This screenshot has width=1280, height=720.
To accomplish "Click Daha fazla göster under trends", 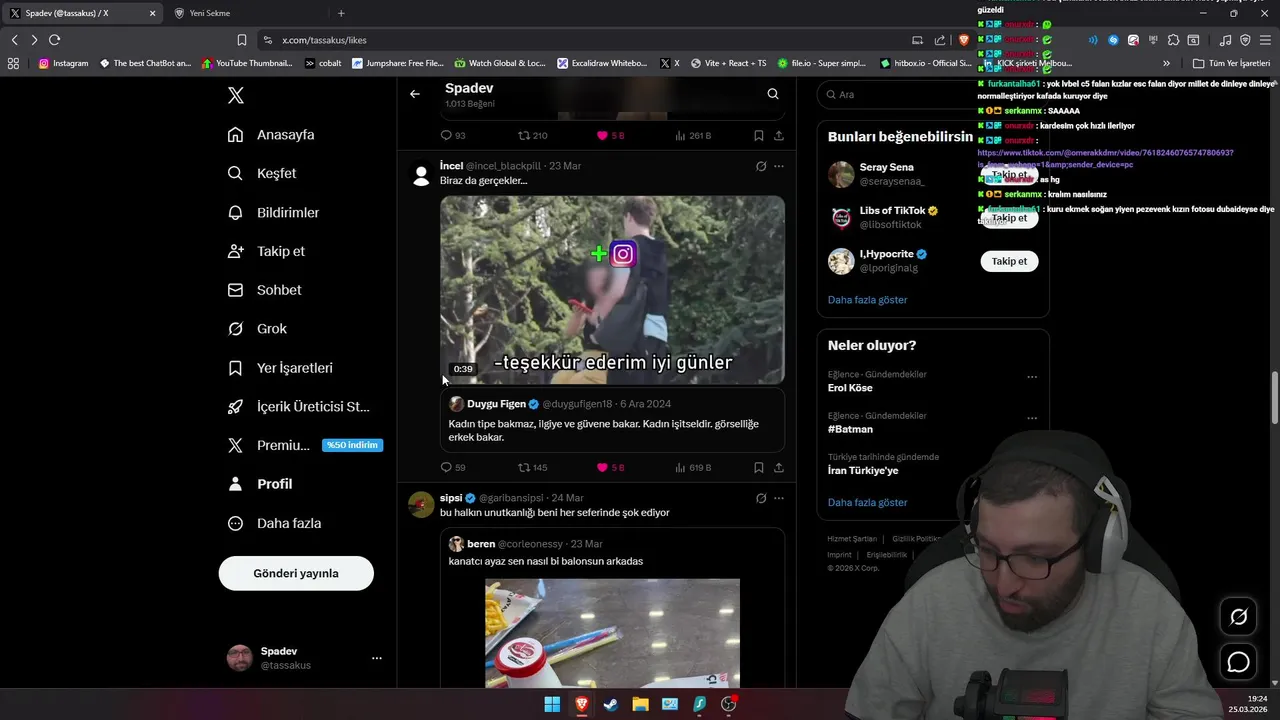I will [867, 503].
